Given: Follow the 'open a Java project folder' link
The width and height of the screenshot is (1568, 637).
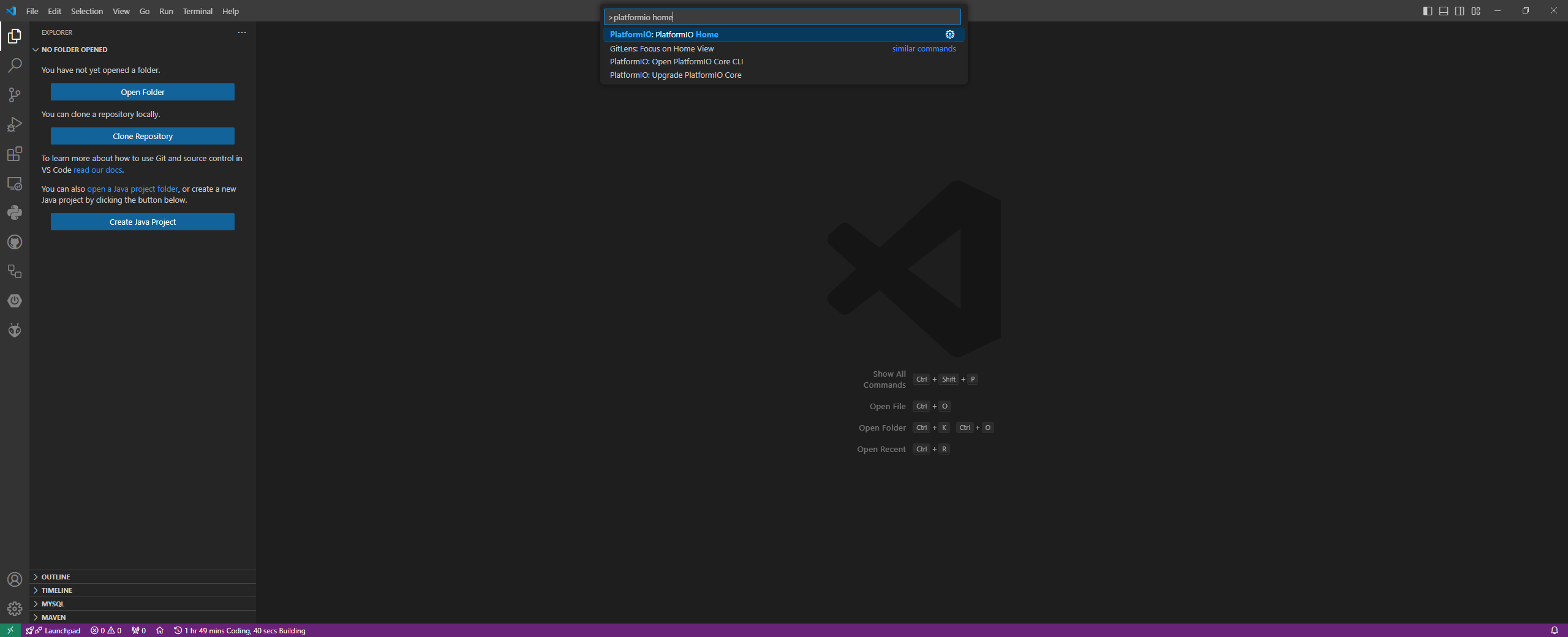Looking at the screenshot, I should [x=133, y=189].
